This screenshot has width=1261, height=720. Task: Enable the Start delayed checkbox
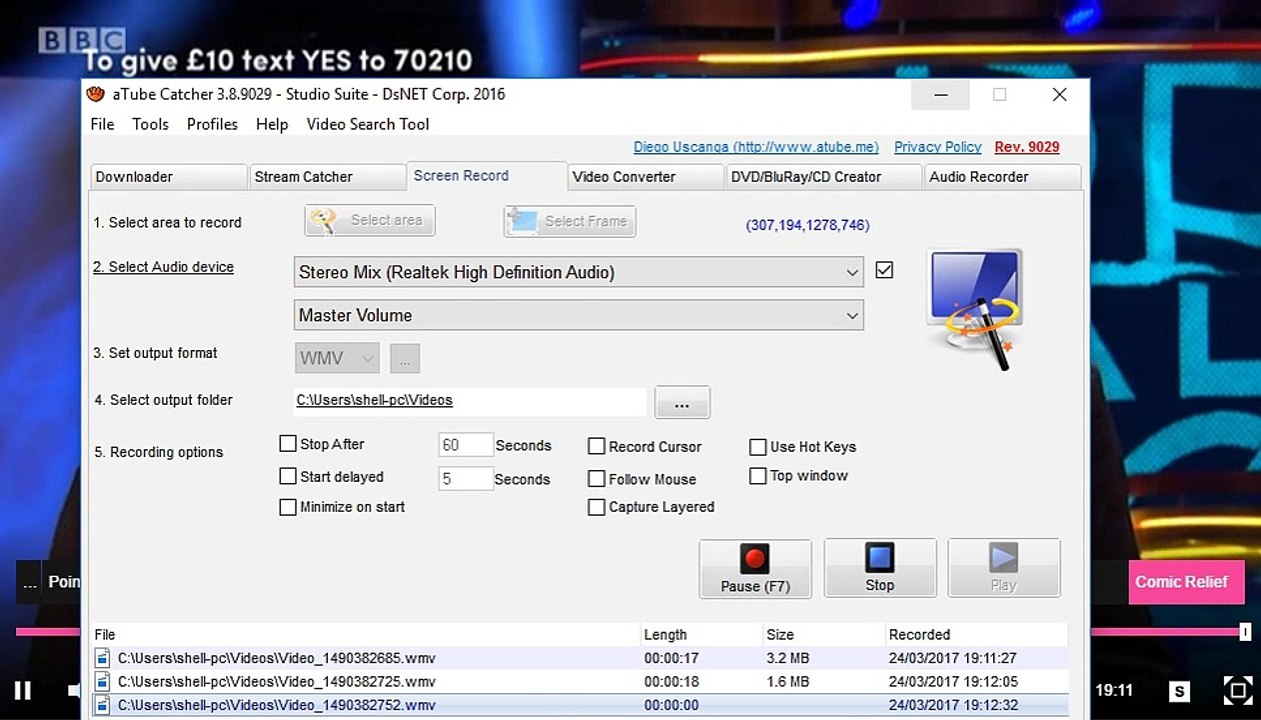[288, 476]
